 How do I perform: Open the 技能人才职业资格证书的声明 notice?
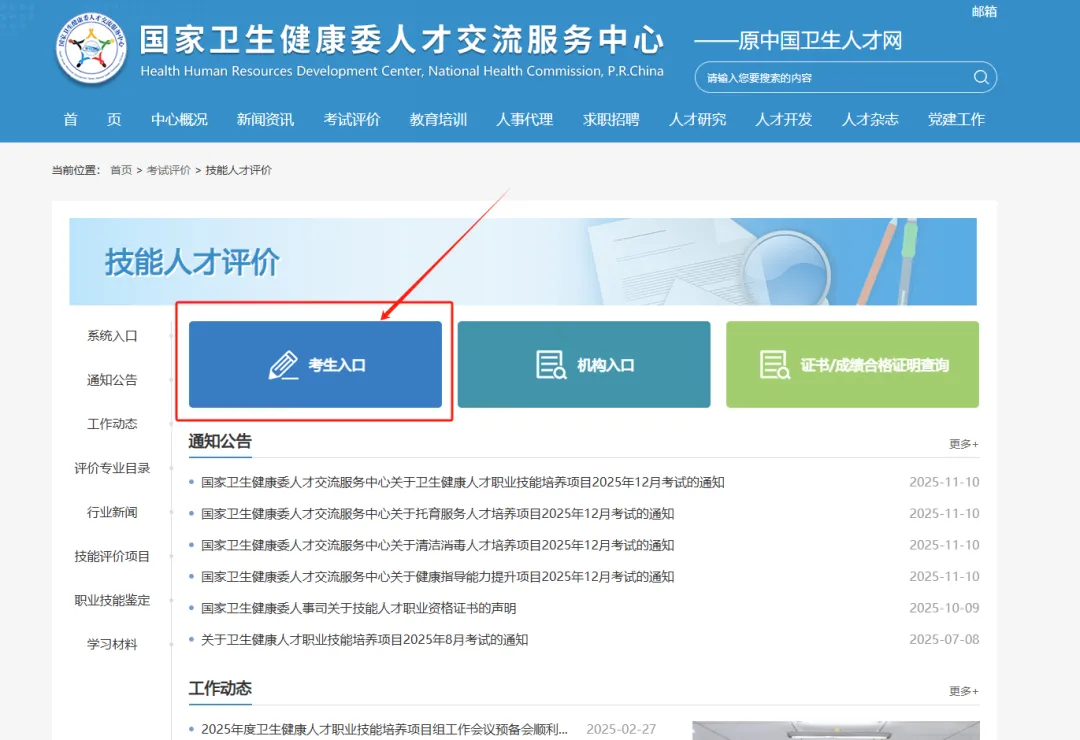pos(359,608)
